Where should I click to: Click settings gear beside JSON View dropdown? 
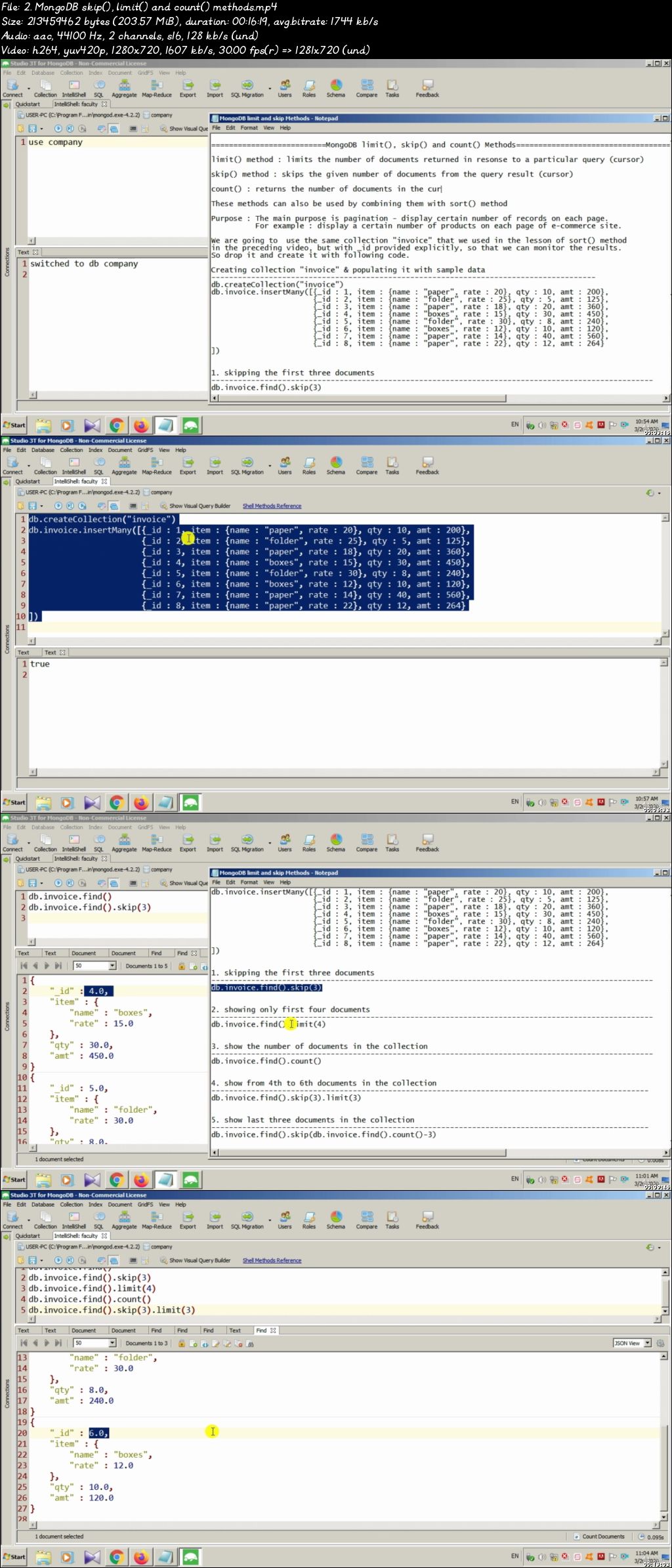(660, 1343)
